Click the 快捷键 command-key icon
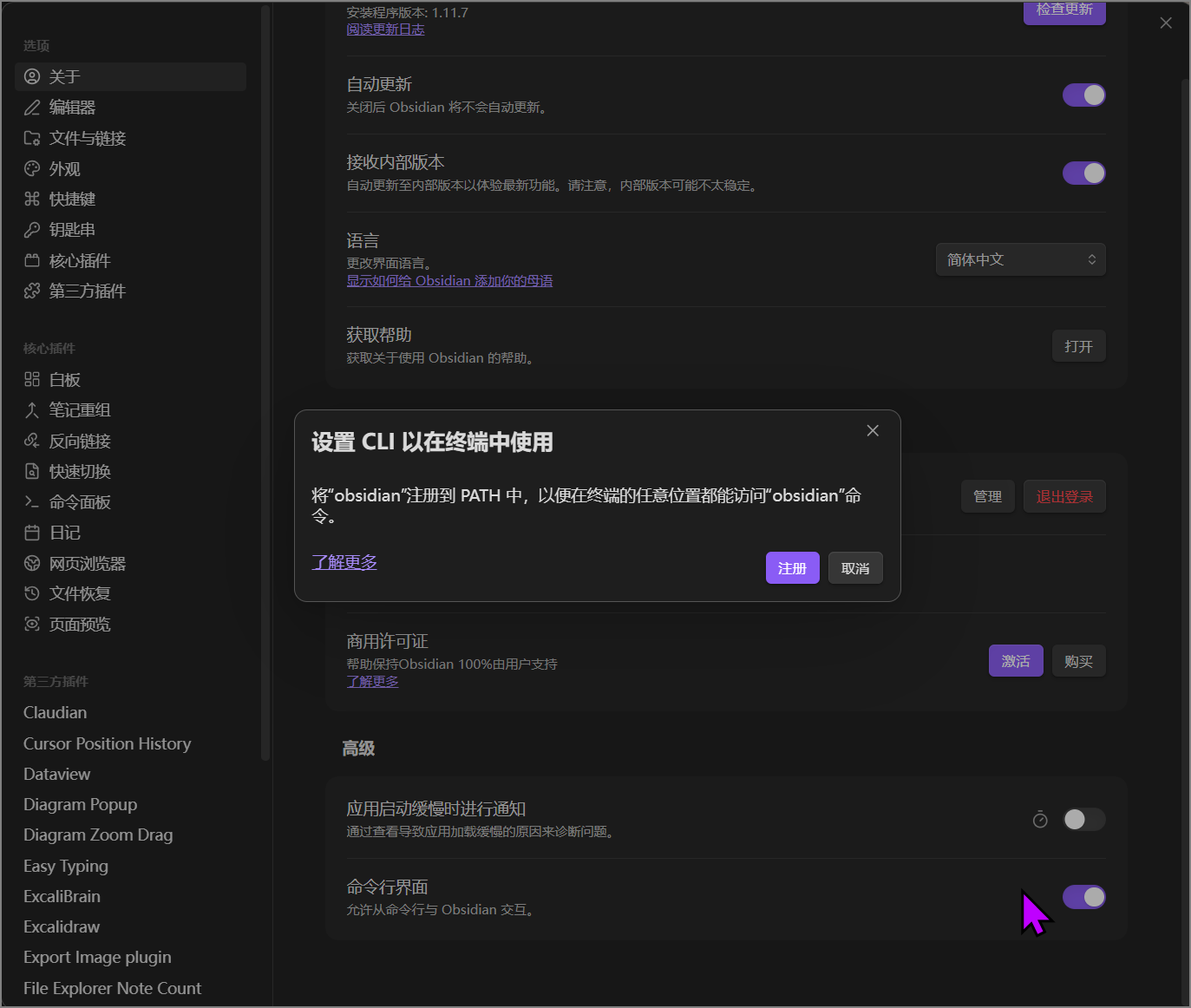 click(32, 199)
